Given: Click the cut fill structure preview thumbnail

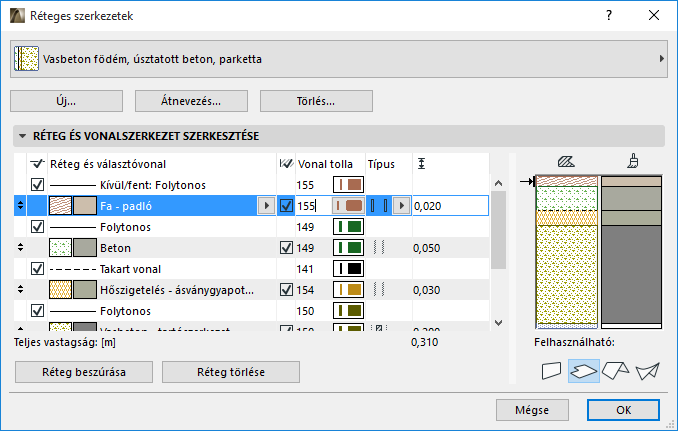Looking at the screenshot, I should coord(567,252).
